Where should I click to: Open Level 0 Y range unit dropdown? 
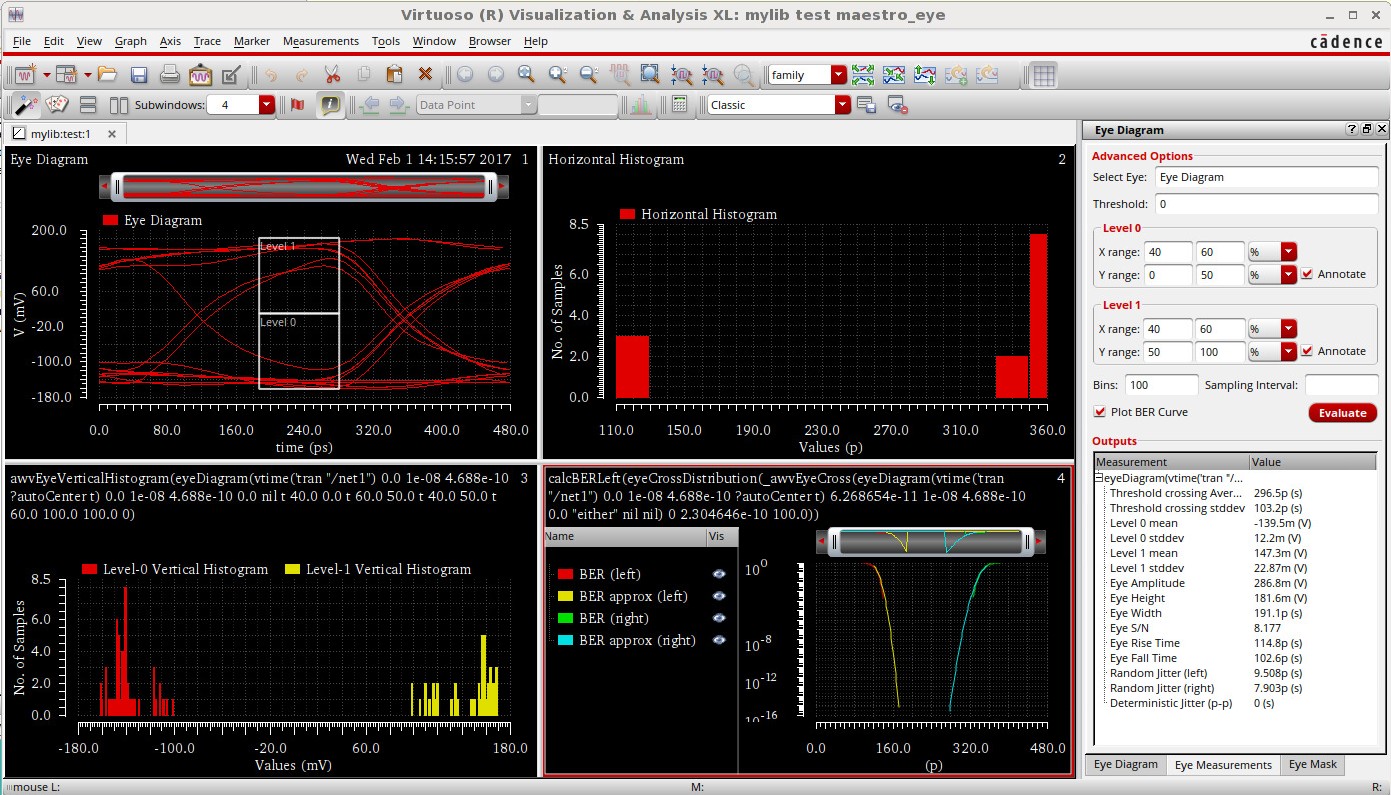[x=1289, y=274]
